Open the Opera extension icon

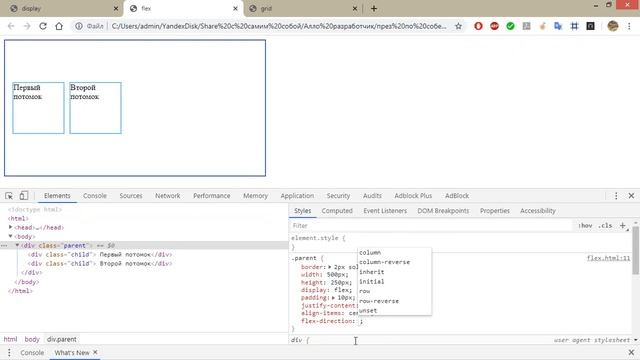click(x=478, y=26)
